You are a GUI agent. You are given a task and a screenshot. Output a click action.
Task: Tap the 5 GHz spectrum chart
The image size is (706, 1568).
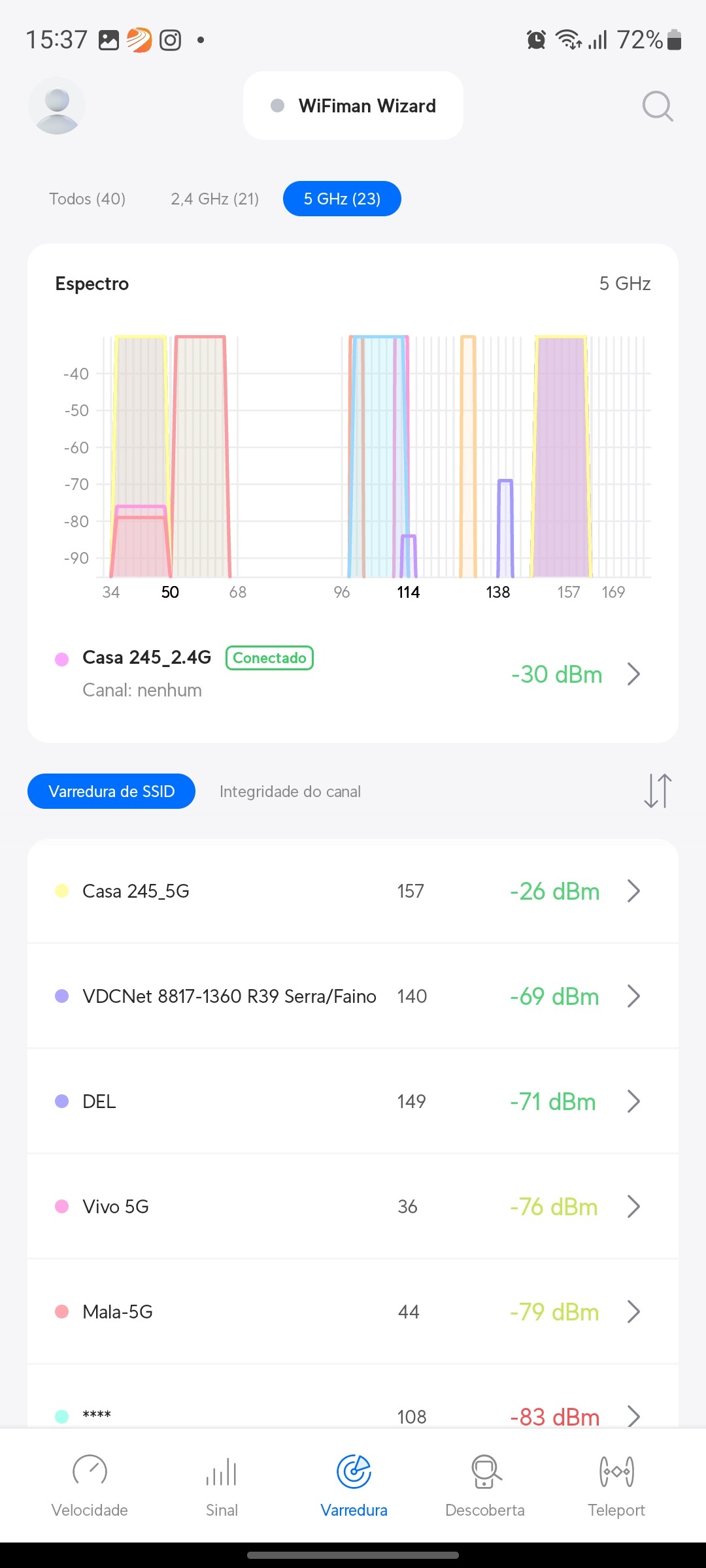373,457
